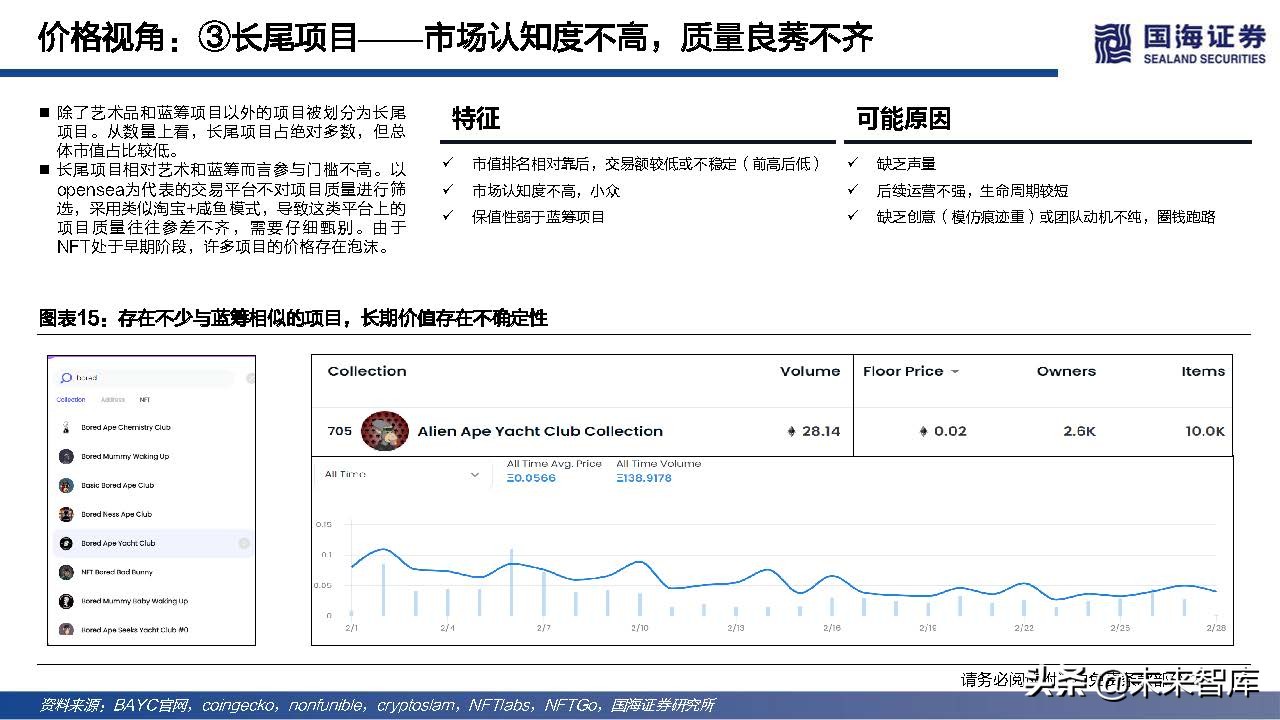The height and width of the screenshot is (720, 1280).
Task: Open the Bored Ape Yacht Club collection avatar
Action: [66, 542]
